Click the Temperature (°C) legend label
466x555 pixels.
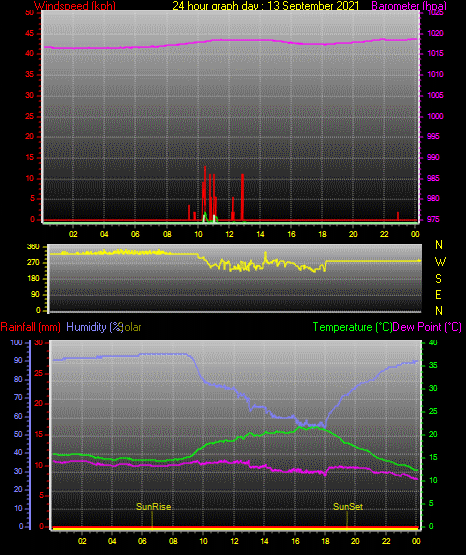[x=352, y=327]
